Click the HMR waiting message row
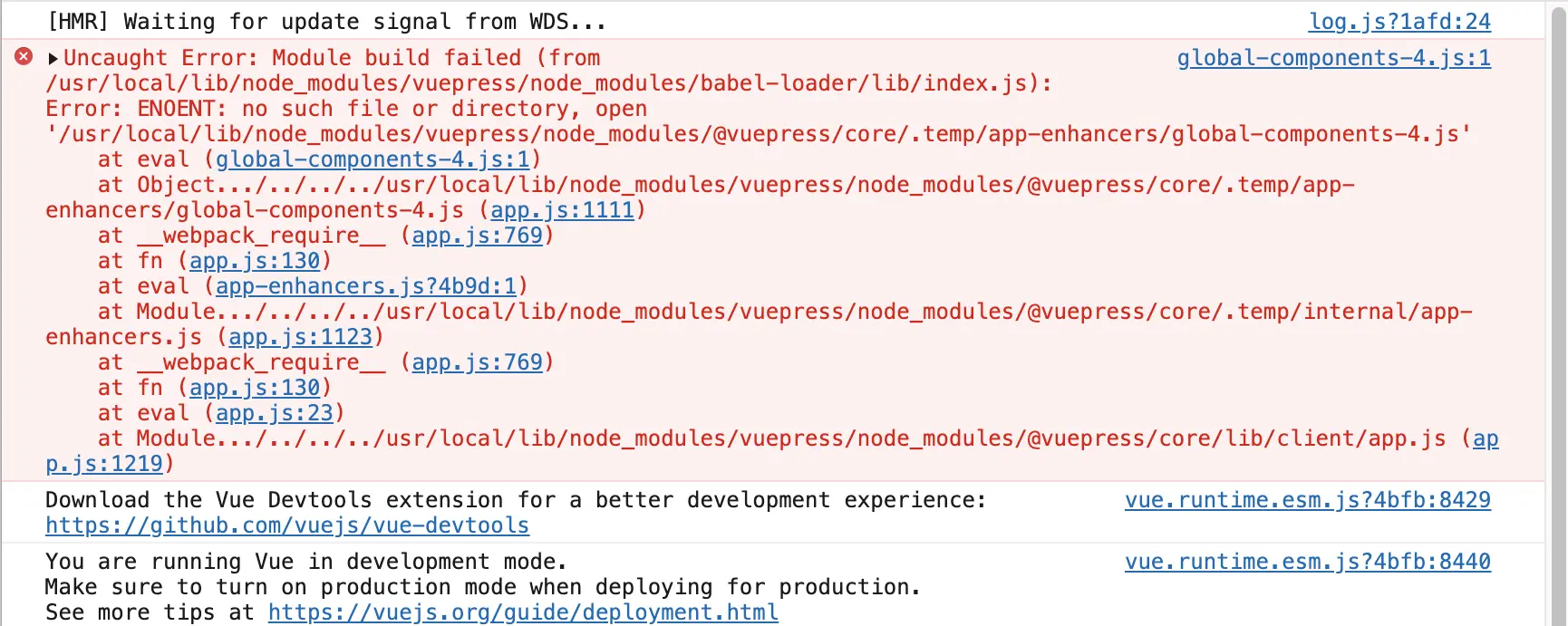 pos(770,21)
